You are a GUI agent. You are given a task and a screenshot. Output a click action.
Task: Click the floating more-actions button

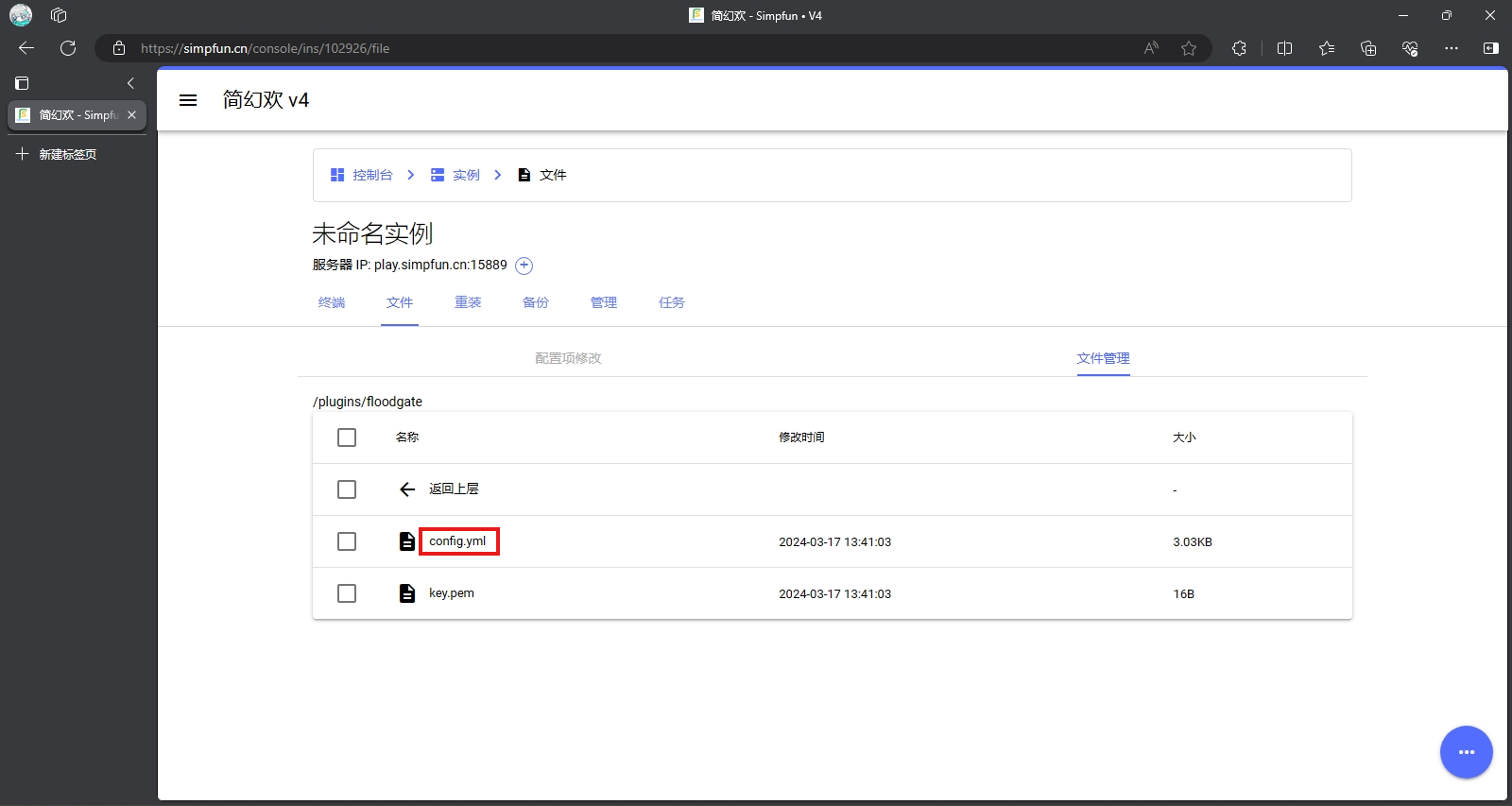tap(1466, 752)
